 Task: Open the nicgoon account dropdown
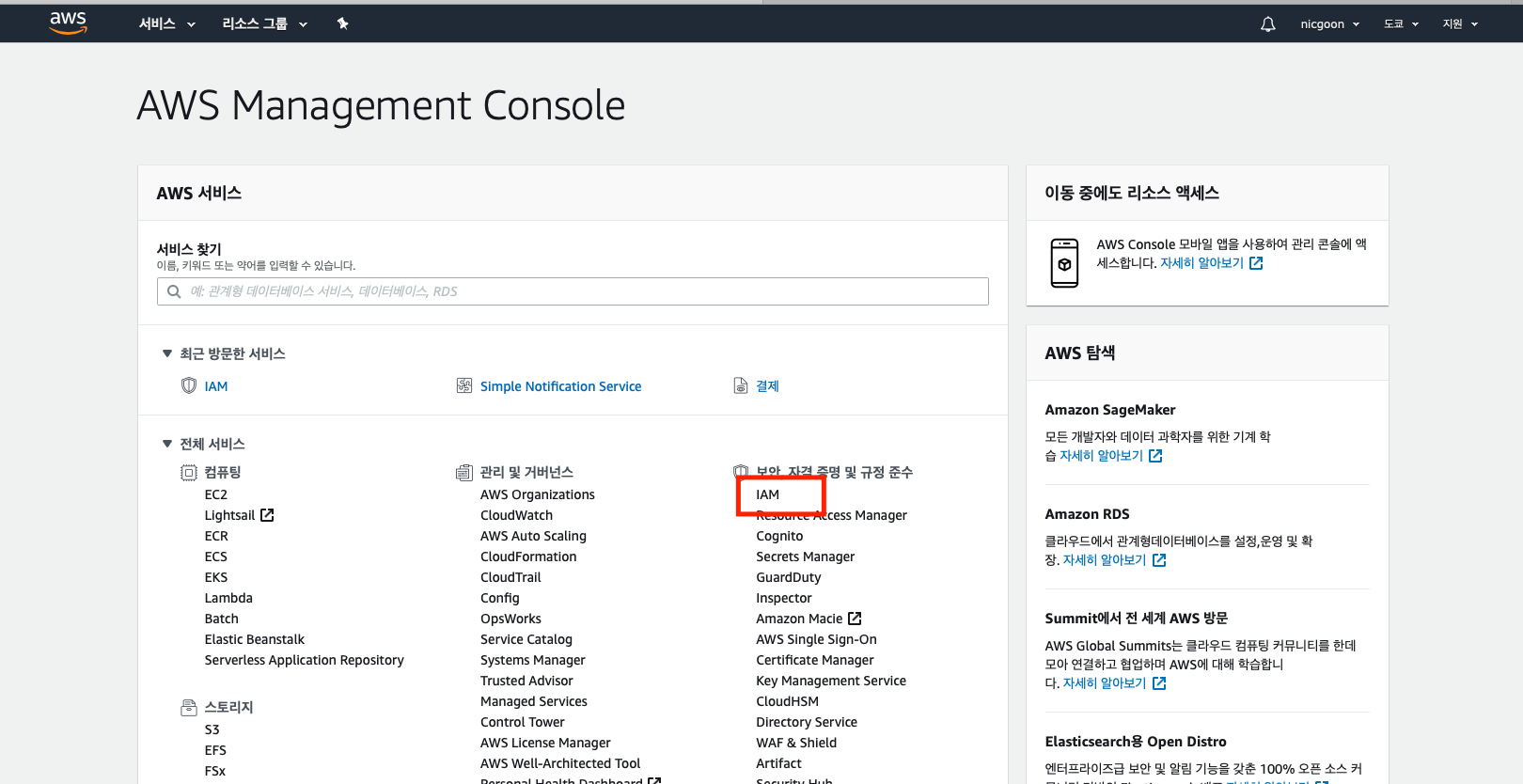pos(1330,24)
